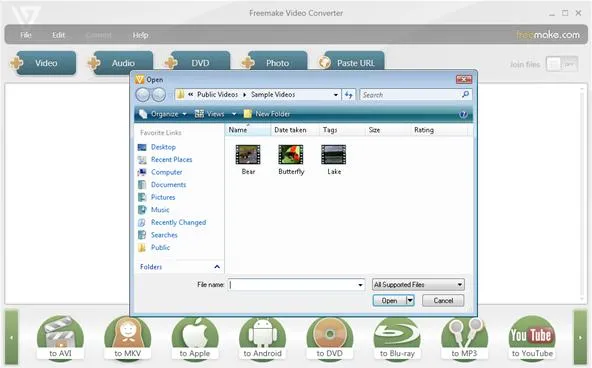This screenshot has height=368, width=592.
Task: Click the Paste URL button
Action: (x=352, y=62)
